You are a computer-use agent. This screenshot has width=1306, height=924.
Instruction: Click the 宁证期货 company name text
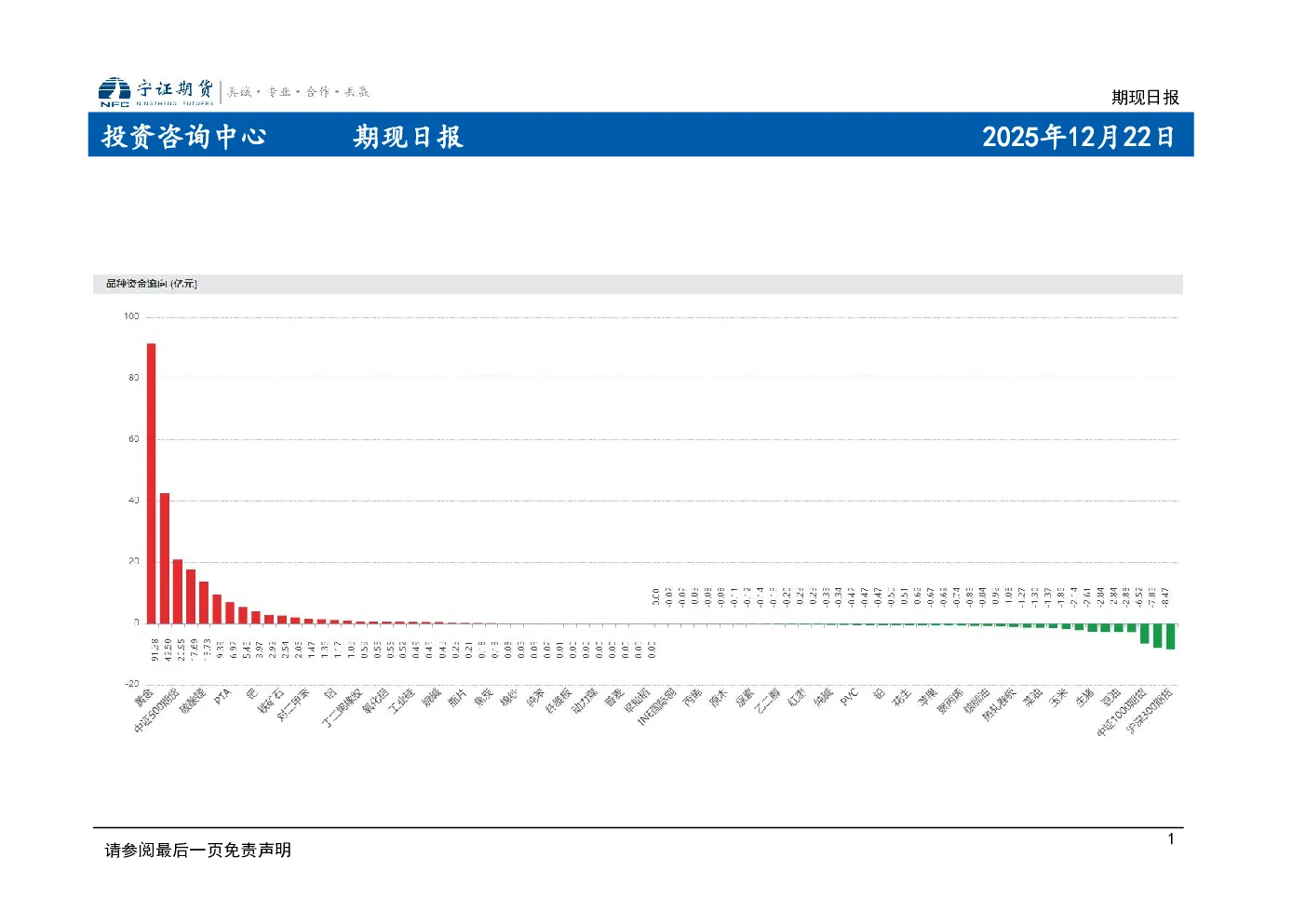click(175, 88)
